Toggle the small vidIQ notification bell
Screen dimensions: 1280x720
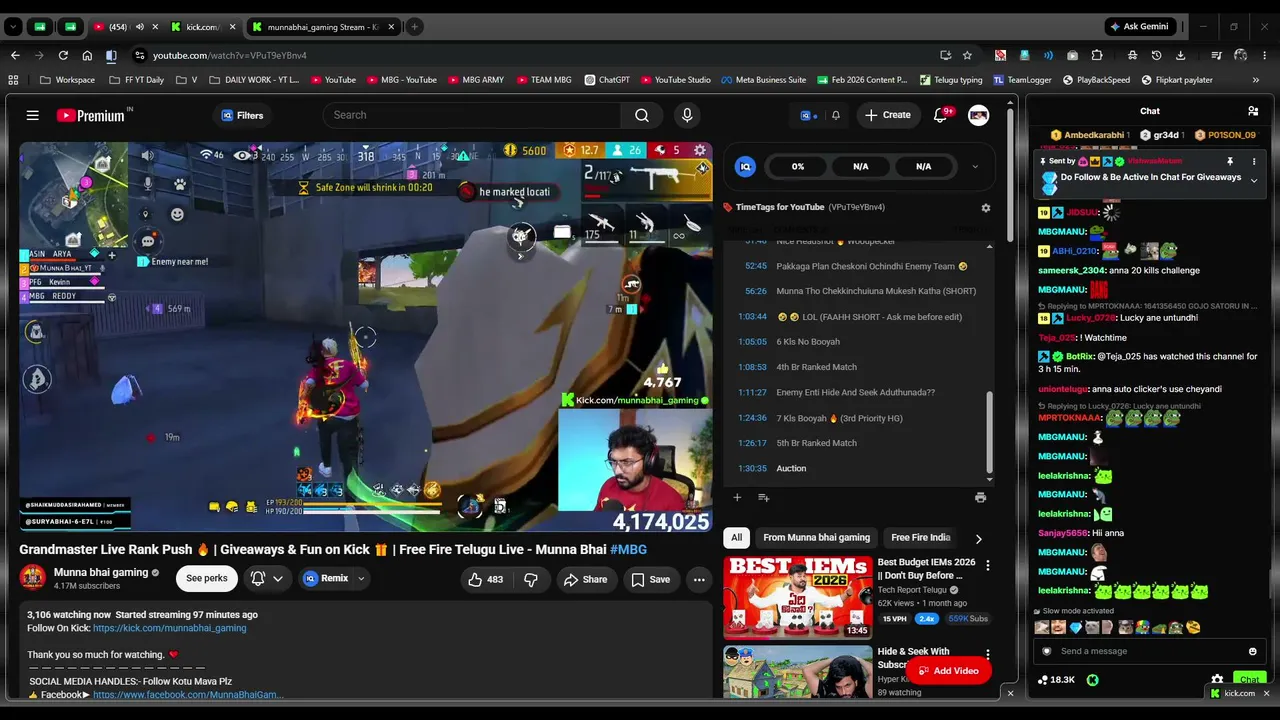point(836,115)
